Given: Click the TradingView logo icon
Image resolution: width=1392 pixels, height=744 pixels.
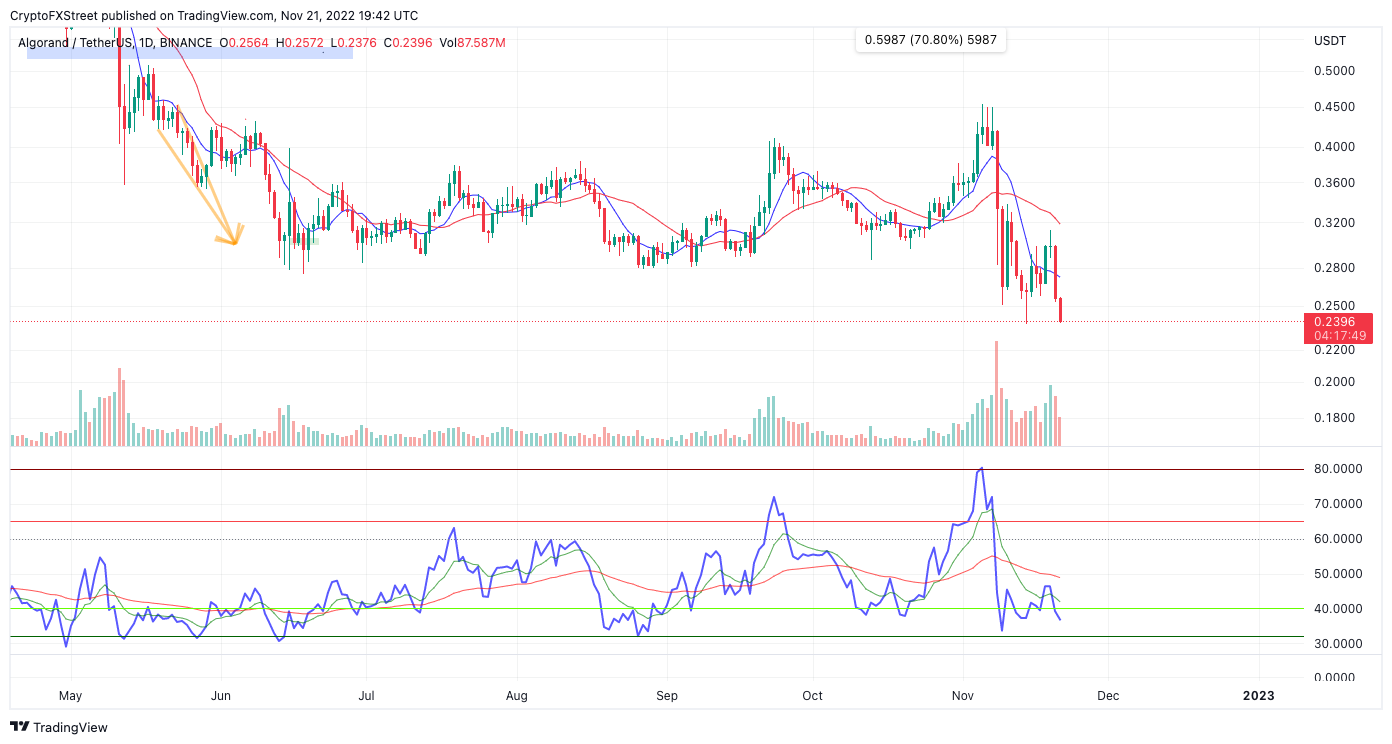Looking at the screenshot, I should pos(19,727).
